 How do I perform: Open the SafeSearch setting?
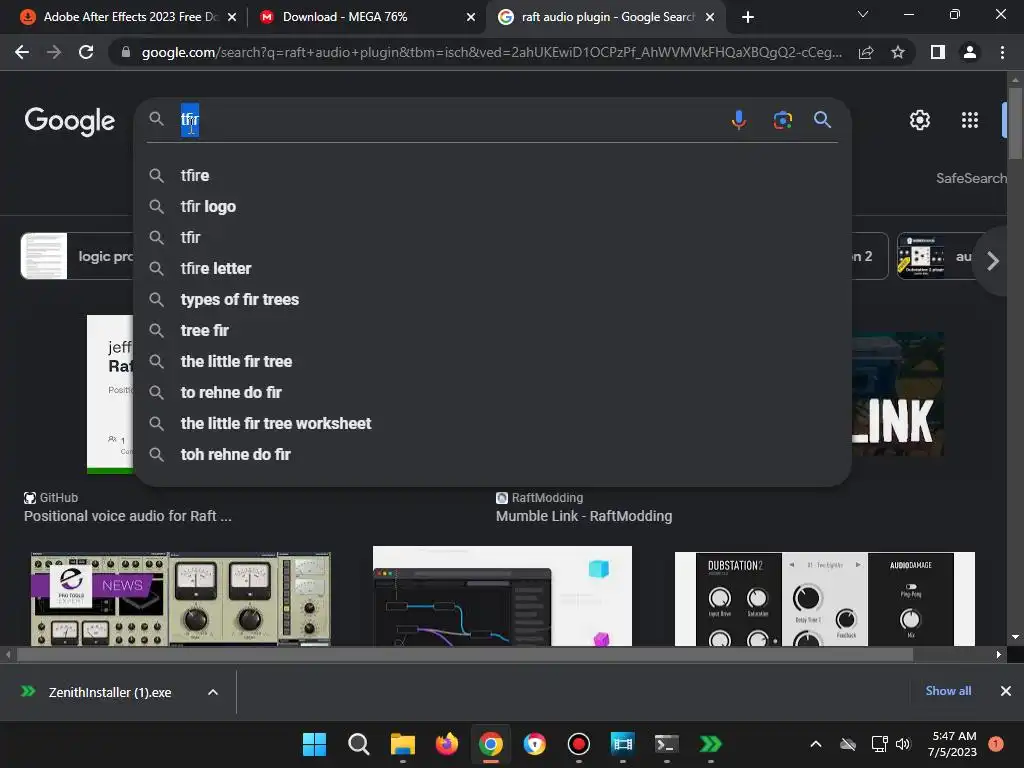[x=971, y=178]
